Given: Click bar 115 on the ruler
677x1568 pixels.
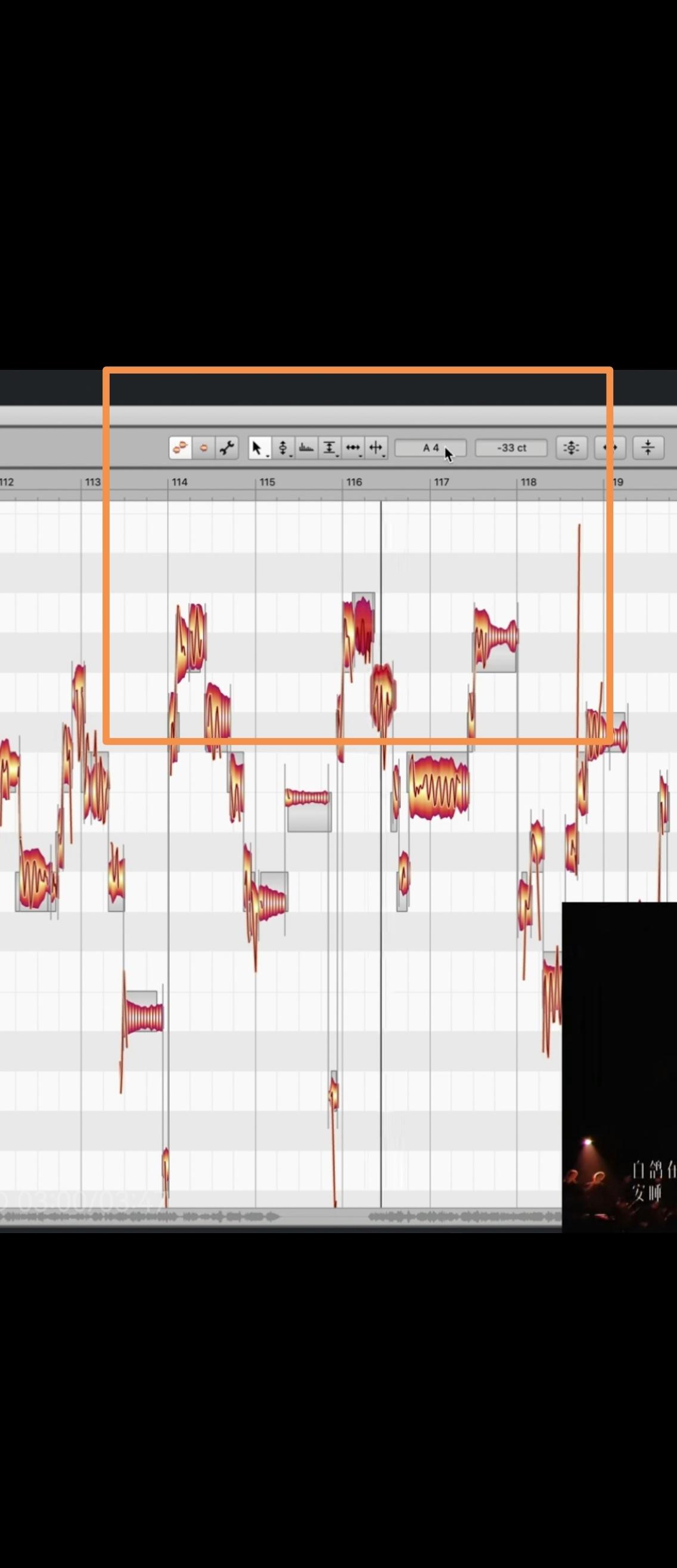Looking at the screenshot, I should point(267,482).
